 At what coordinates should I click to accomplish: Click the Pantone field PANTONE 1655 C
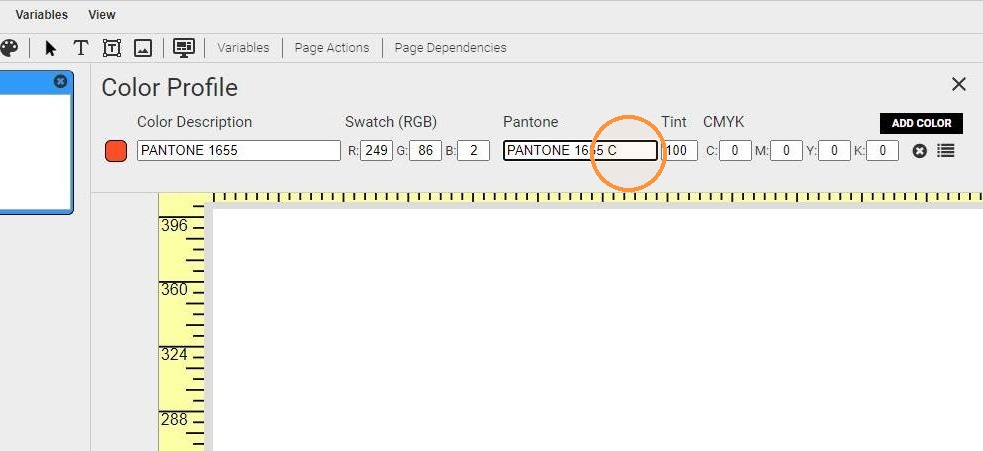pyautogui.click(x=581, y=151)
